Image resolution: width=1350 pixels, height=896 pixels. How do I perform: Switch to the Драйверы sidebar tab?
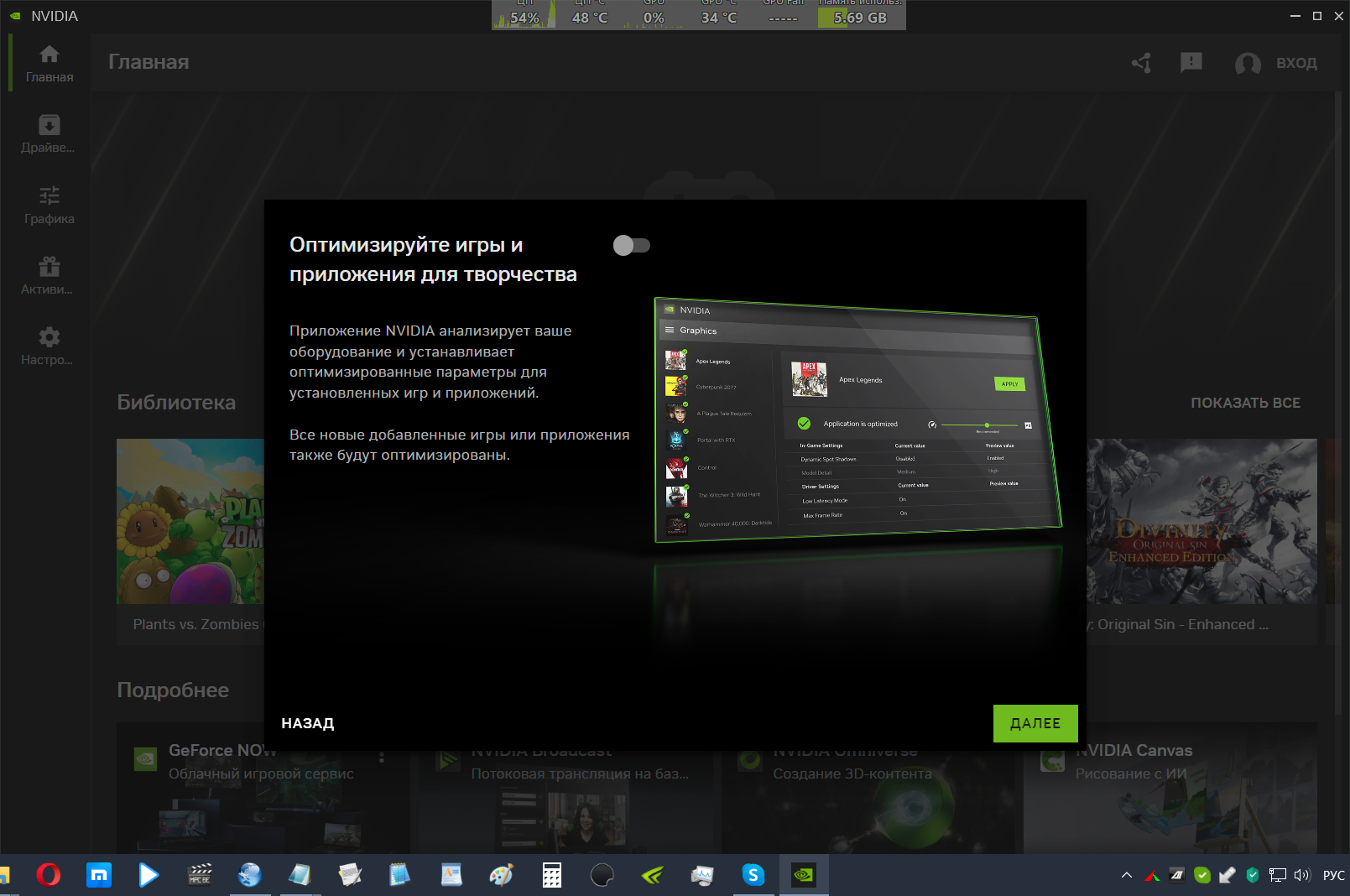click(49, 134)
